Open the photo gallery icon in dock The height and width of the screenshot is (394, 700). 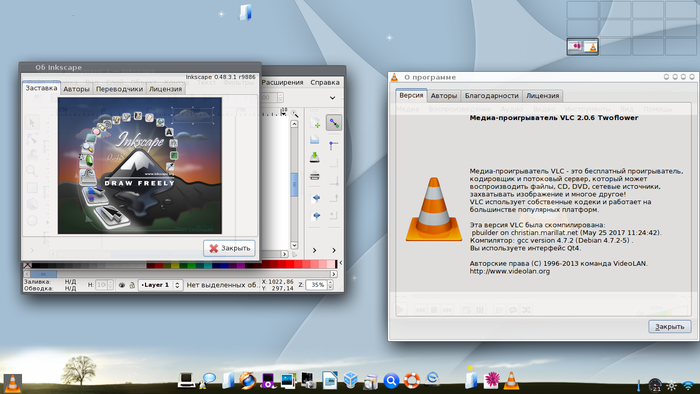[x=288, y=380]
